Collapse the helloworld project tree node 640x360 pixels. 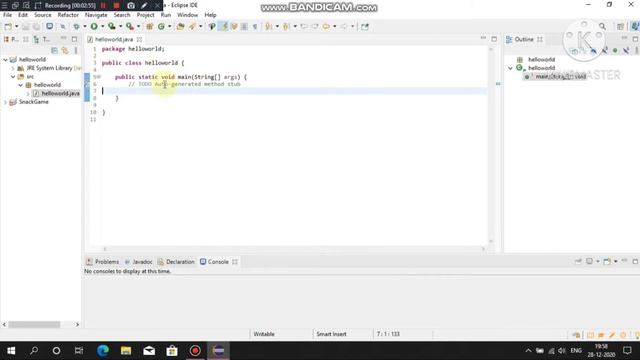pyautogui.click(x=5, y=60)
